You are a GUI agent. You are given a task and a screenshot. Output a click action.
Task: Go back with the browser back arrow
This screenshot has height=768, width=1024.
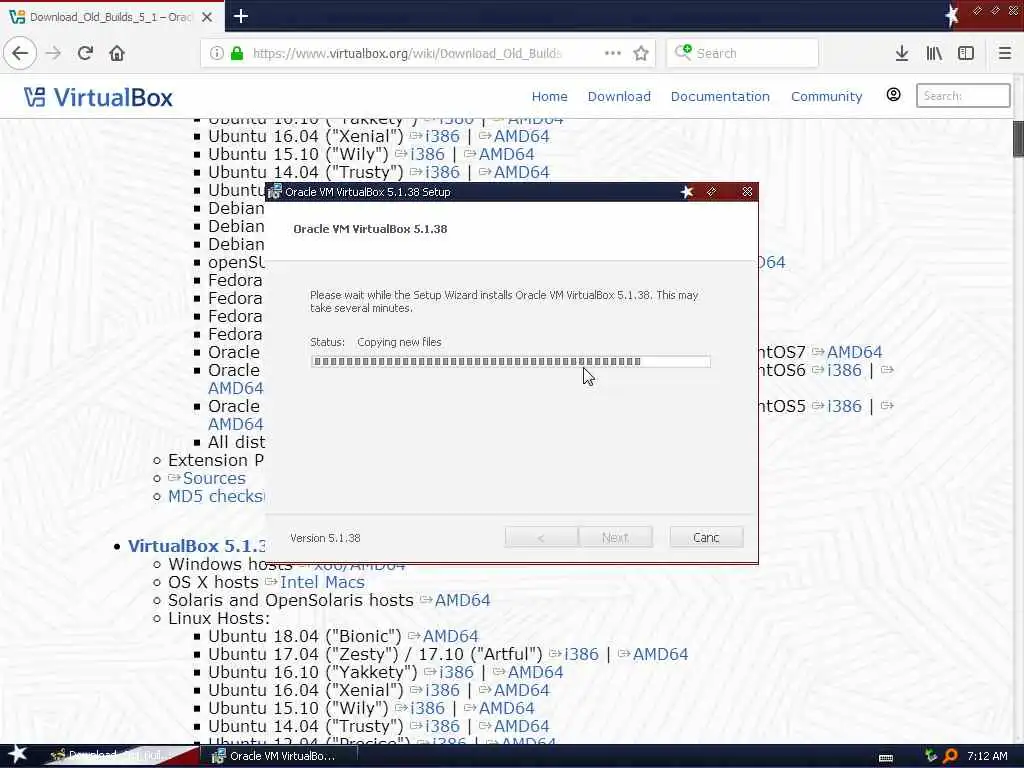tap(20, 53)
